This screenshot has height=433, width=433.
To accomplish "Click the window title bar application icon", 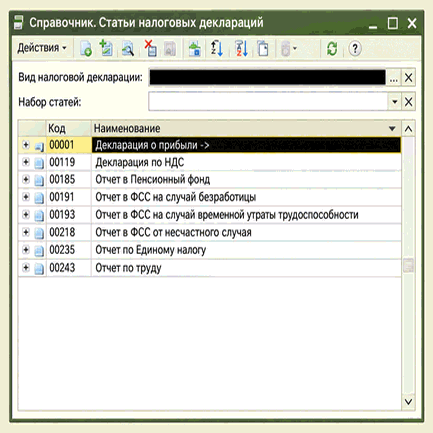I will coord(19,23).
